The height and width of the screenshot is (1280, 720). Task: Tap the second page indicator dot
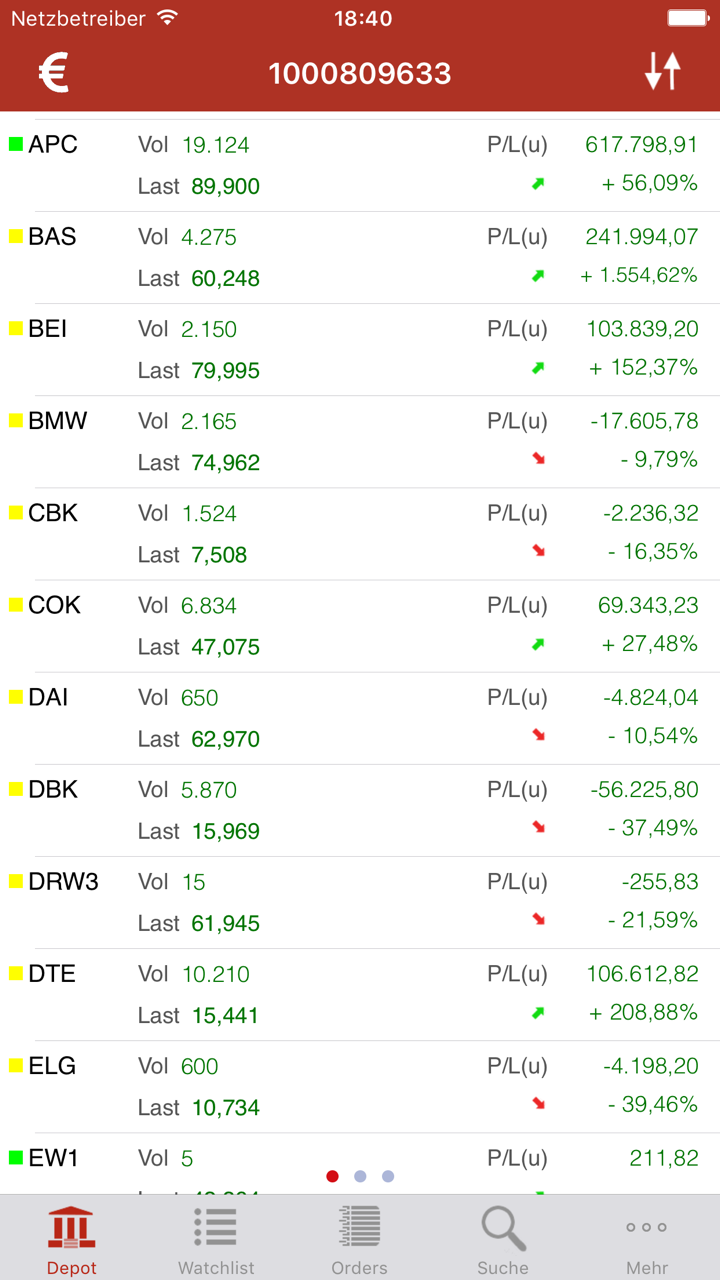pyautogui.click(x=360, y=1176)
